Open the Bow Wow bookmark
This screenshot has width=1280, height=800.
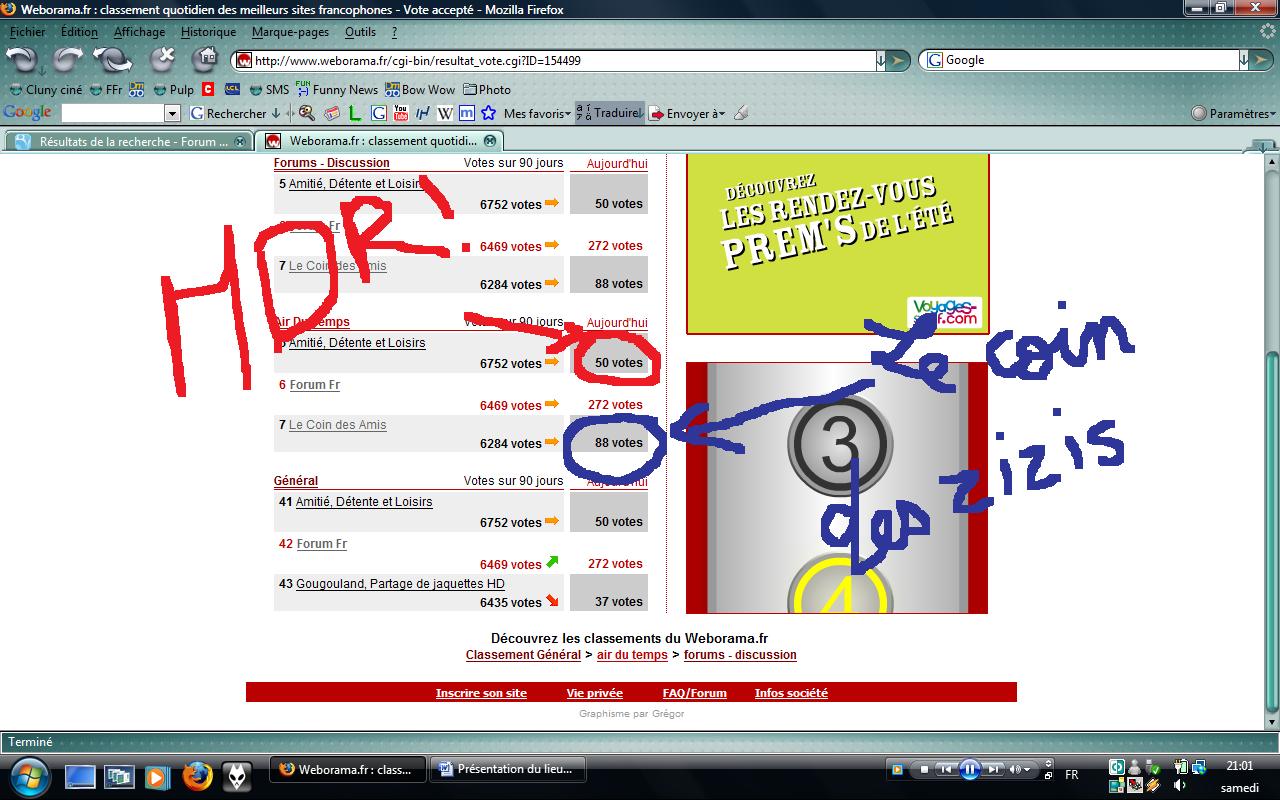coord(420,89)
